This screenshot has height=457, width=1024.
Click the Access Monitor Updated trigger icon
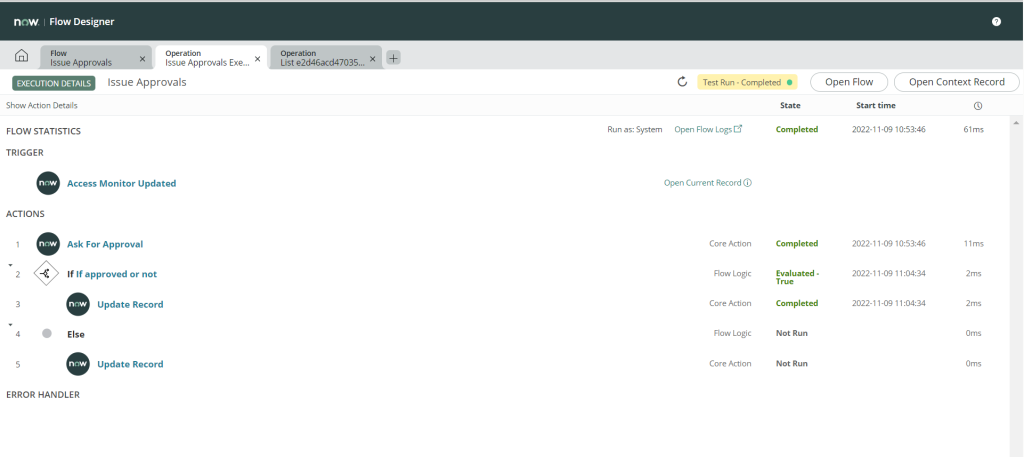(48, 184)
